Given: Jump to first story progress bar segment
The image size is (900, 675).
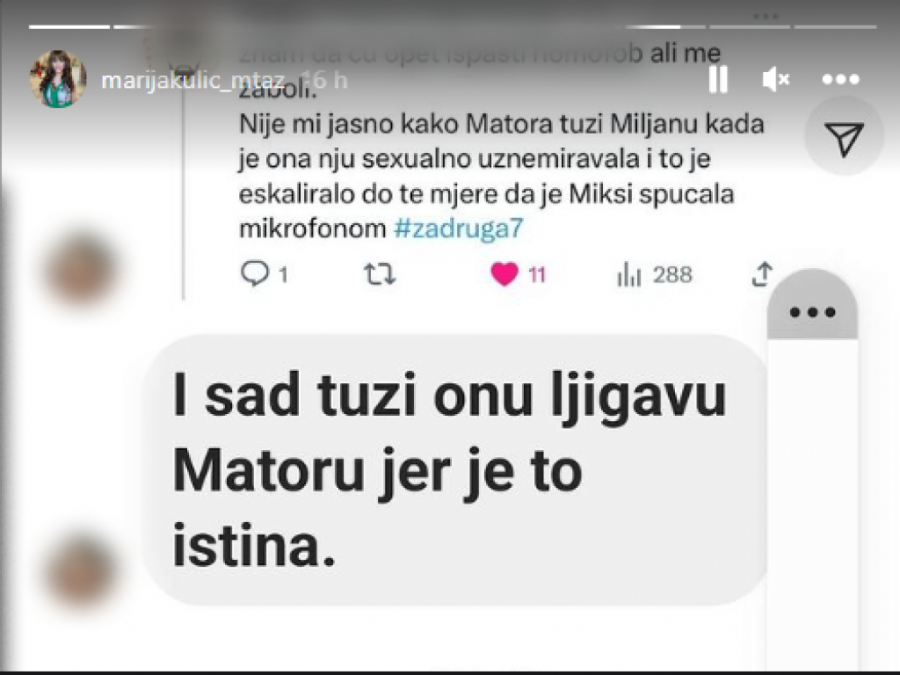Looking at the screenshot, I should click(x=69, y=26).
